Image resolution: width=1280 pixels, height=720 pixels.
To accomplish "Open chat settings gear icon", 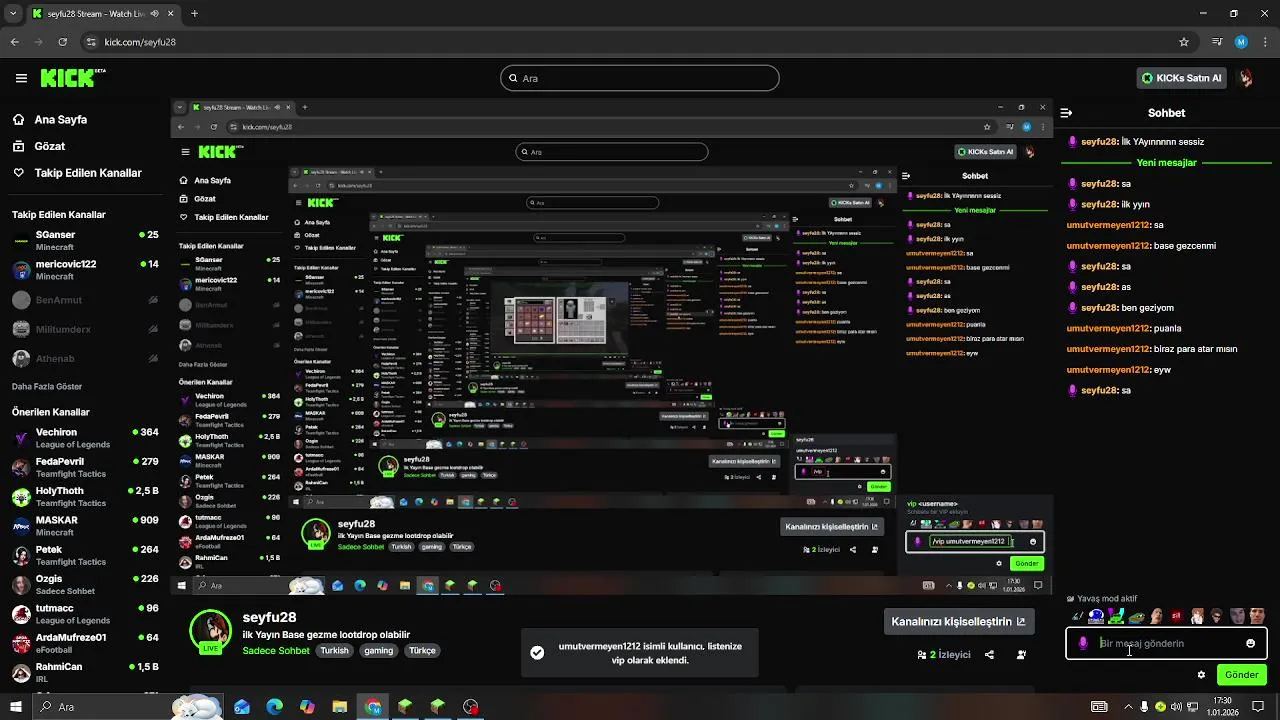I will [x=1201, y=675].
